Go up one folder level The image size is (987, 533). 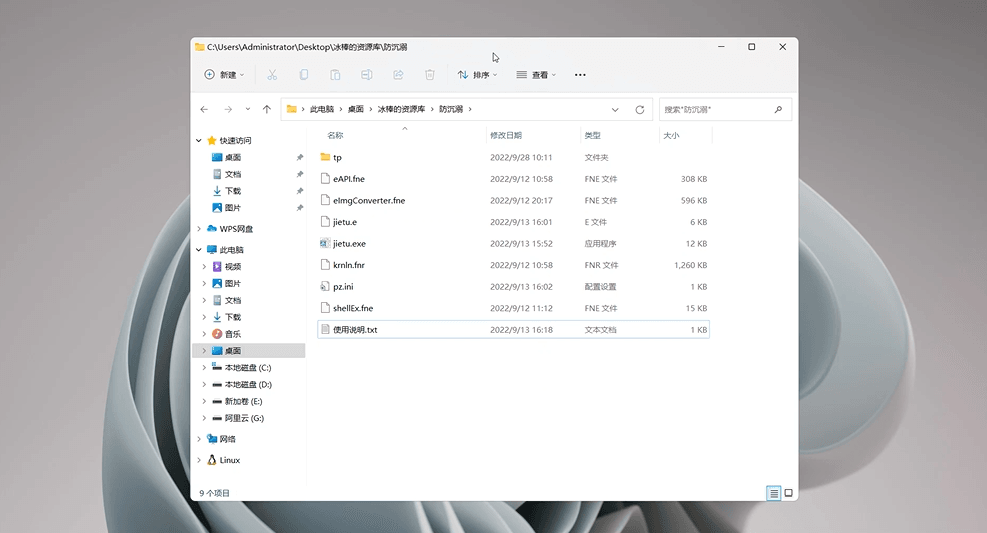point(266,109)
